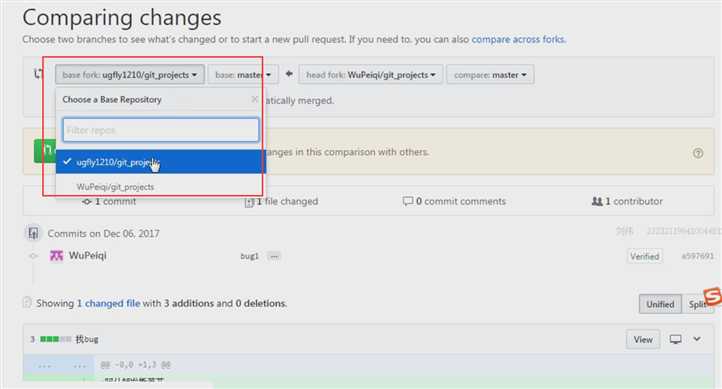
Task: Jump to the 1 changed file link
Action: tap(109, 303)
